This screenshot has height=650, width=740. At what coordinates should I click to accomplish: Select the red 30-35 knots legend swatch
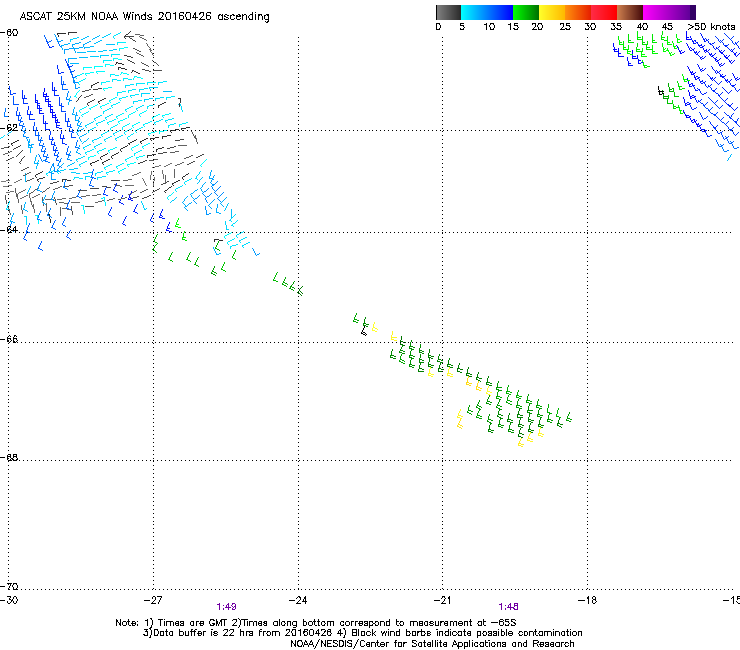coord(604,12)
